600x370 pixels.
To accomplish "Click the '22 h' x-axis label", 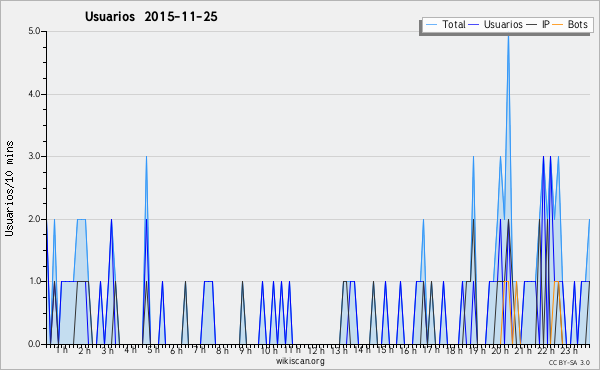I will tap(546, 350).
